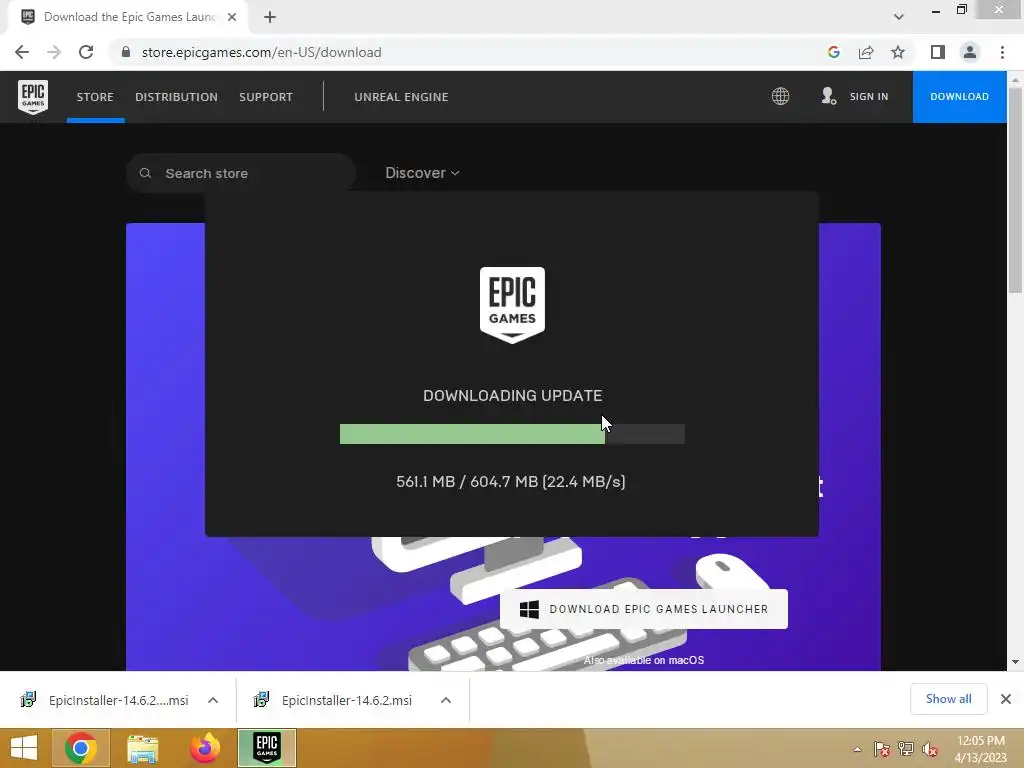This screenshot has width=1024, height=768.
Task: Open a new tab with the plus icon
Action: [x=270, y=17]
